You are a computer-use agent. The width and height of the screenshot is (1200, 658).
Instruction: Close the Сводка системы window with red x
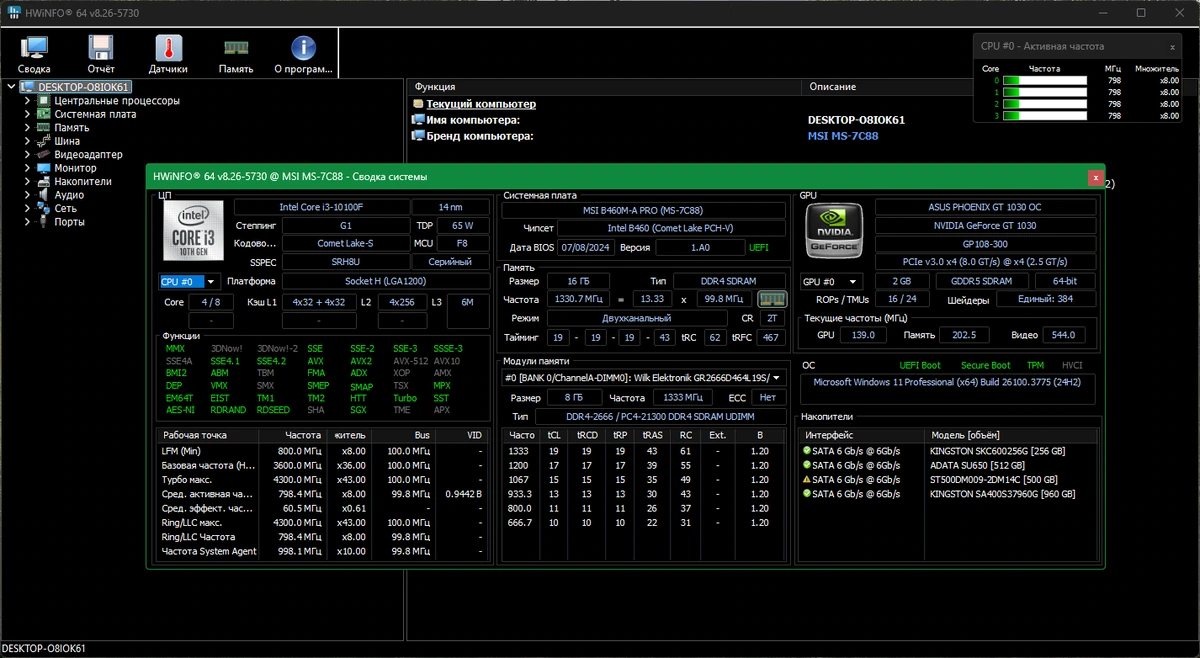(x=1096, y=177)
